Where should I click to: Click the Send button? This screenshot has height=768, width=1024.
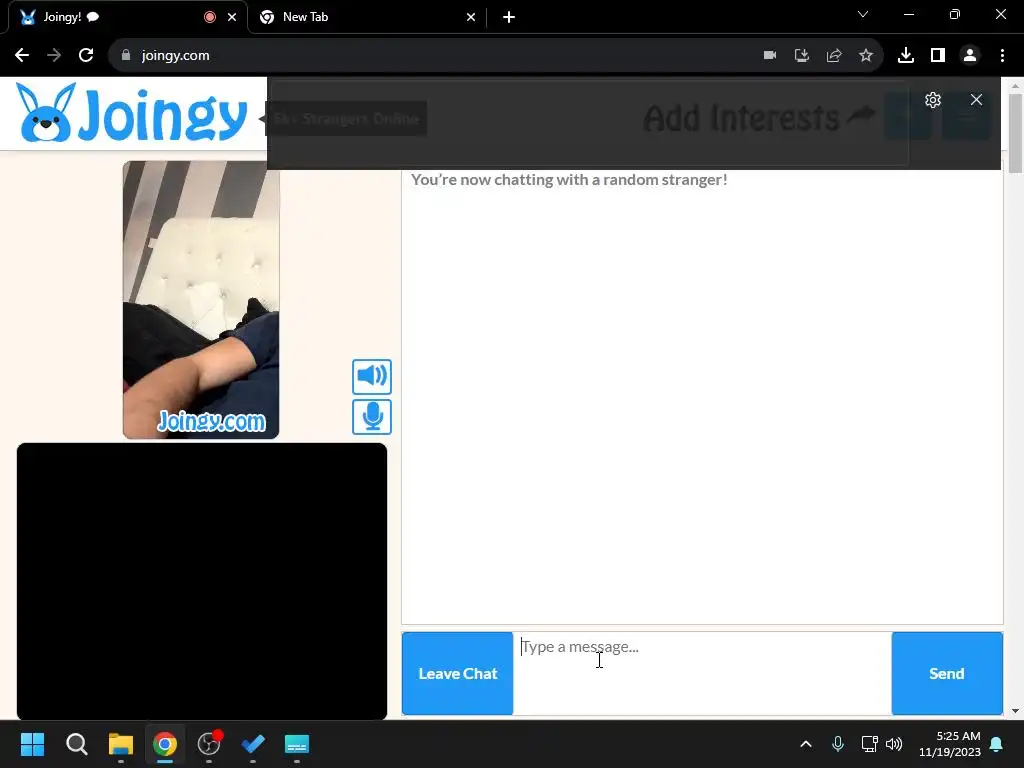[x=947, y=673]
